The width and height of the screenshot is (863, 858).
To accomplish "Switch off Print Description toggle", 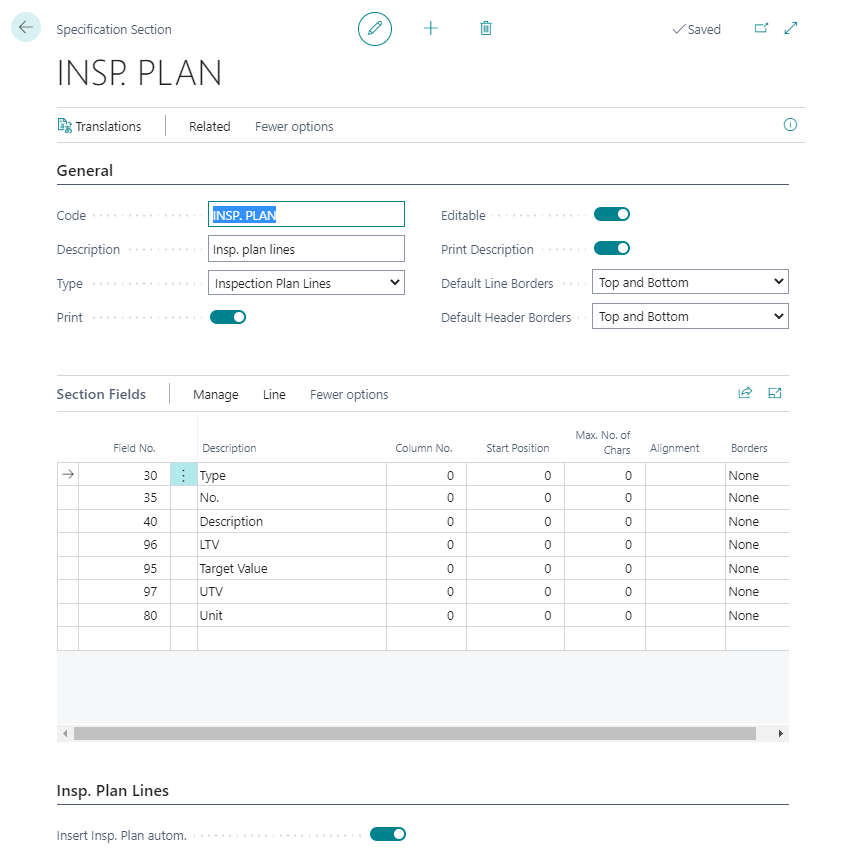I will (x=611, y=248).
